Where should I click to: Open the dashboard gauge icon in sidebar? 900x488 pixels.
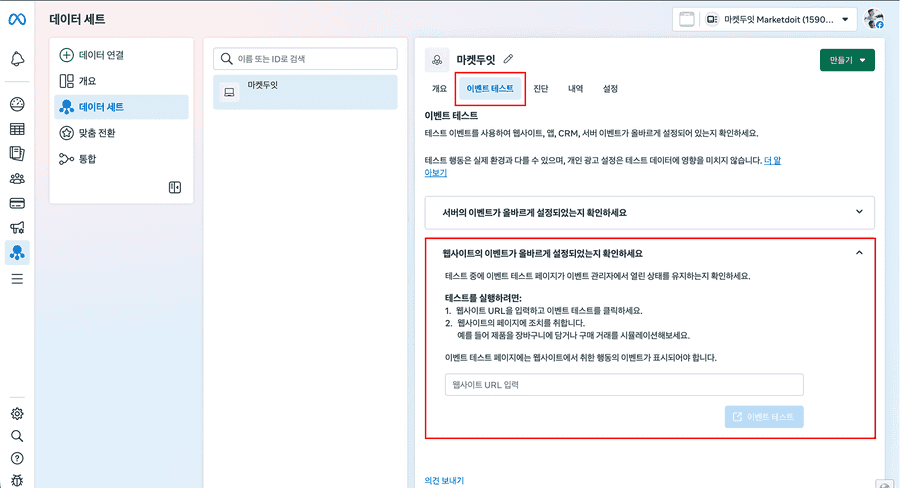click(17, 104)
